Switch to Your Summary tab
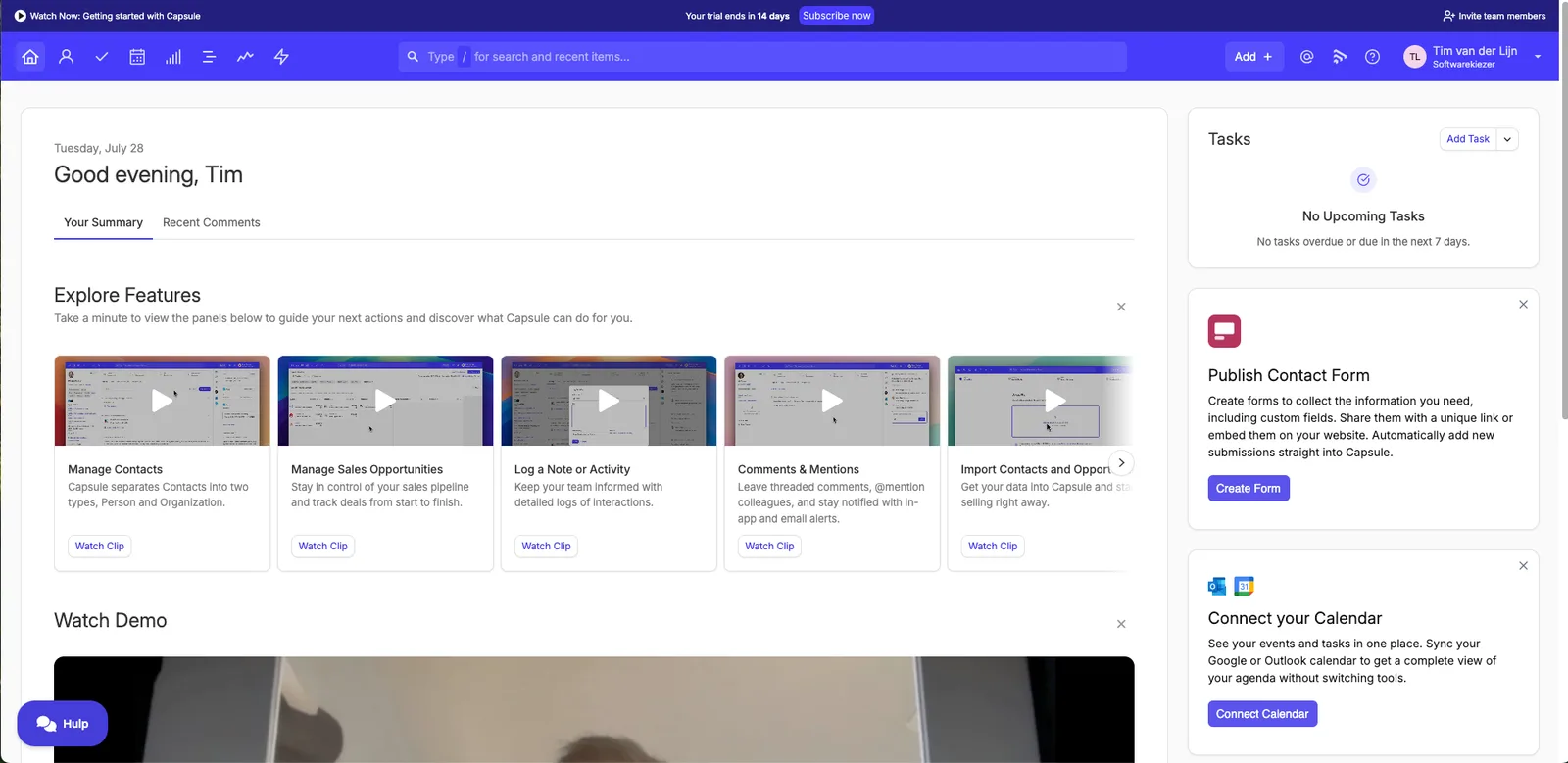The height and width of the screenshot is (763, 1568). point(103,222)
